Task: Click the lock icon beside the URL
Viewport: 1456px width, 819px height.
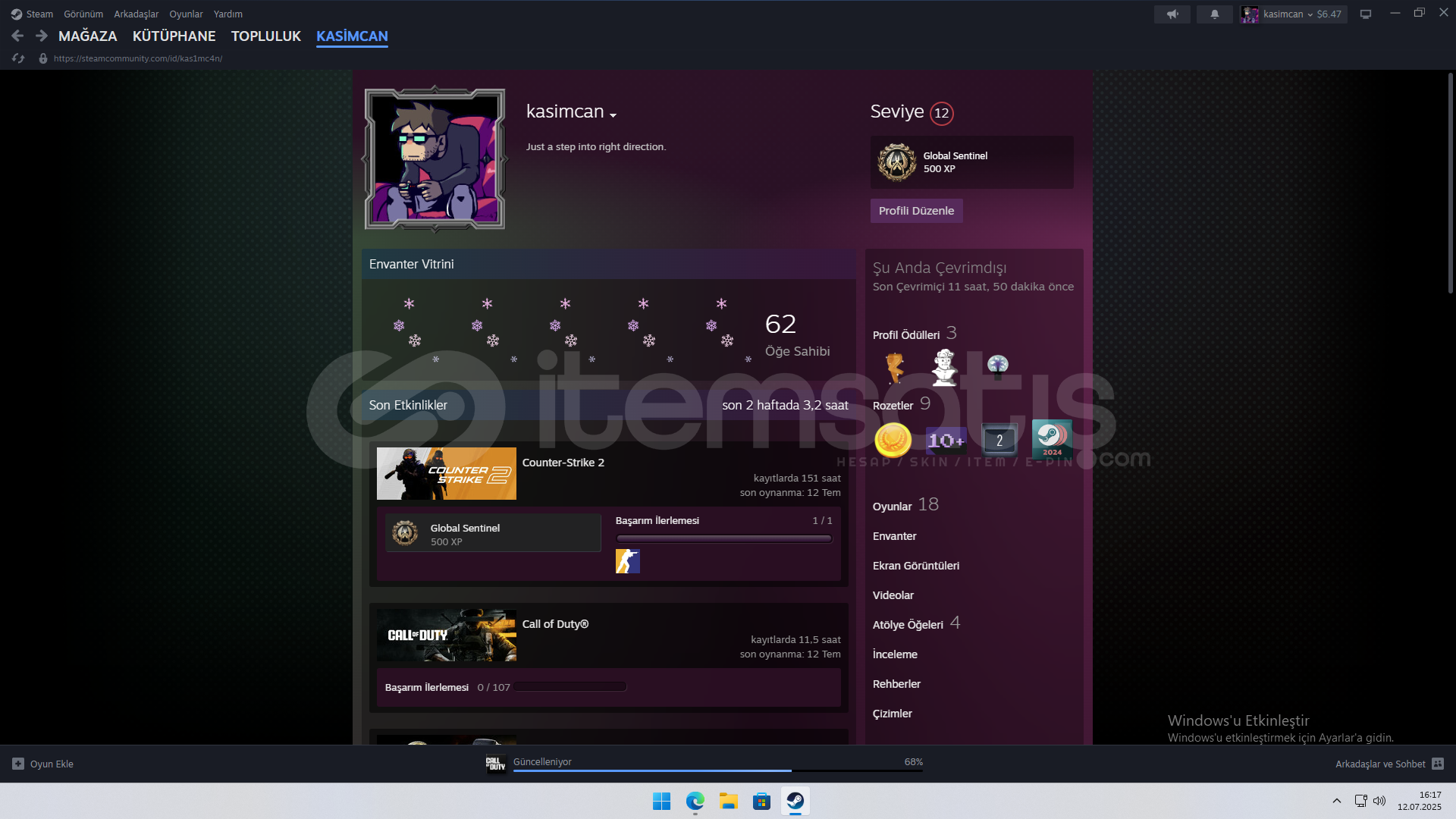Action: 43,58
